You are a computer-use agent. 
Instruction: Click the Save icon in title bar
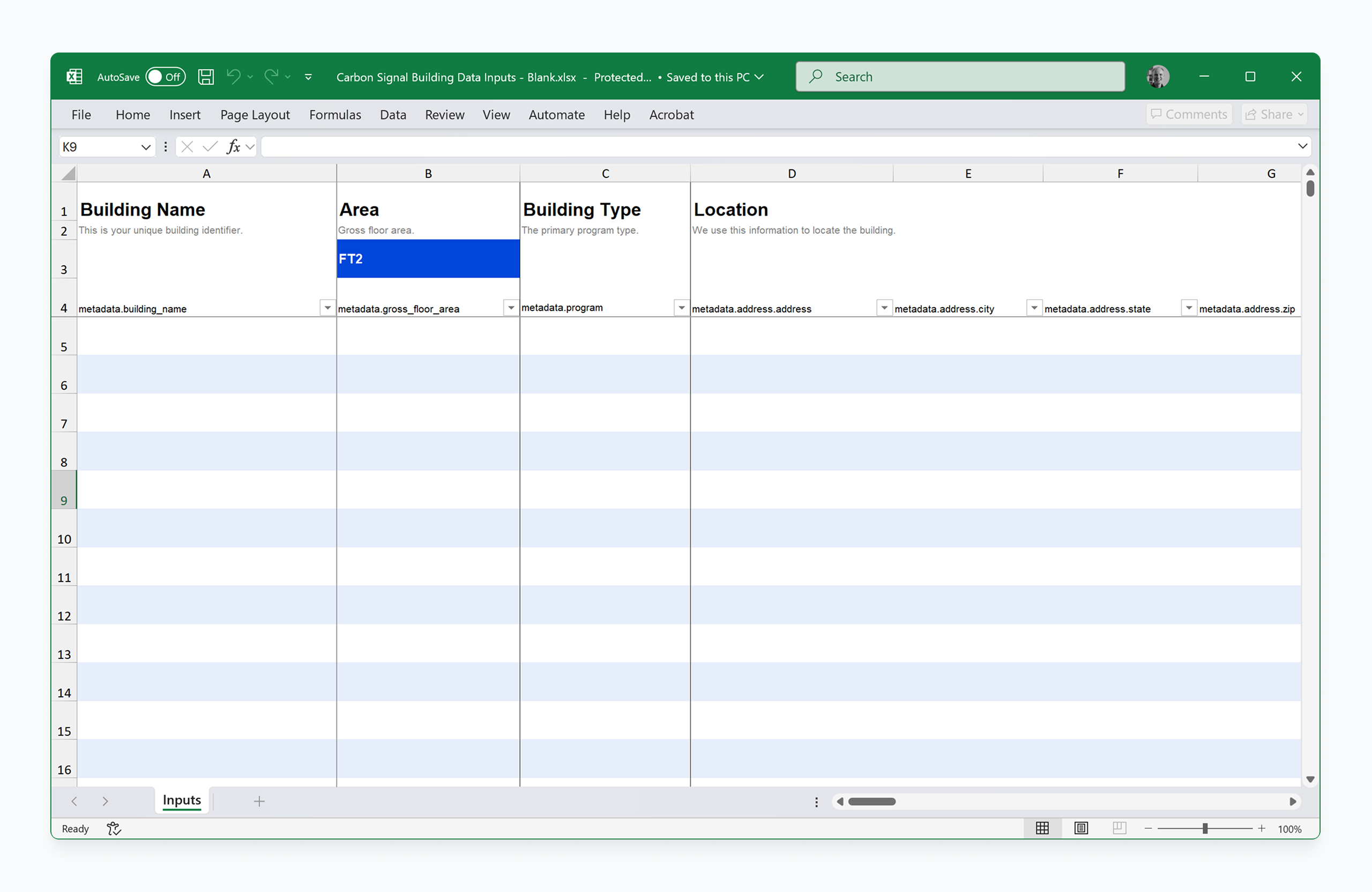click(x=206, y=77)
